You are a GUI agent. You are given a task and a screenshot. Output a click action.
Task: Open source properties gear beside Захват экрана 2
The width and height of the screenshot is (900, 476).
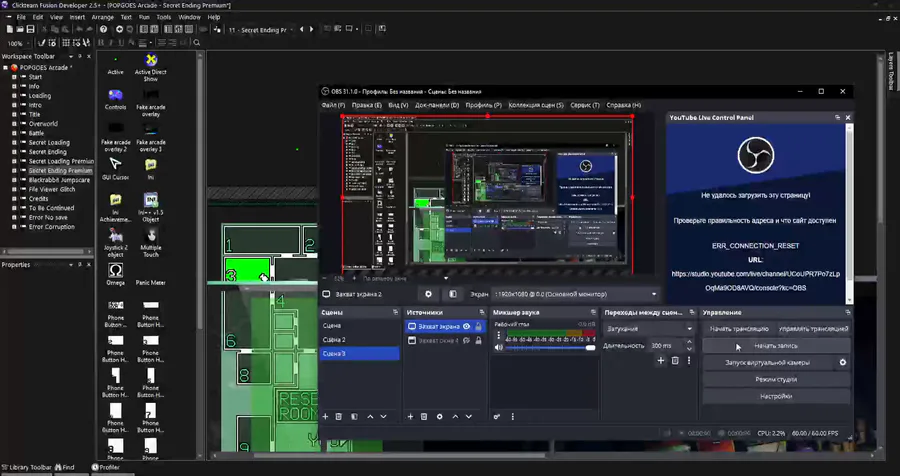428,294
